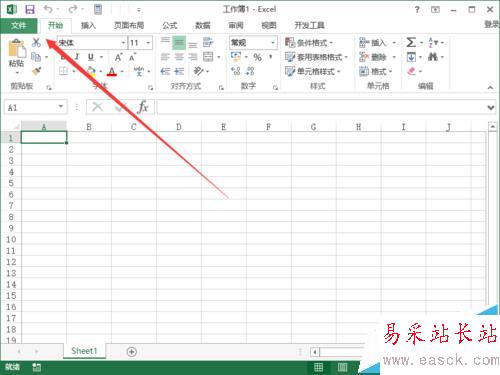500x375 pixels.
Task: Apply percent style
Action: (257, 57)
